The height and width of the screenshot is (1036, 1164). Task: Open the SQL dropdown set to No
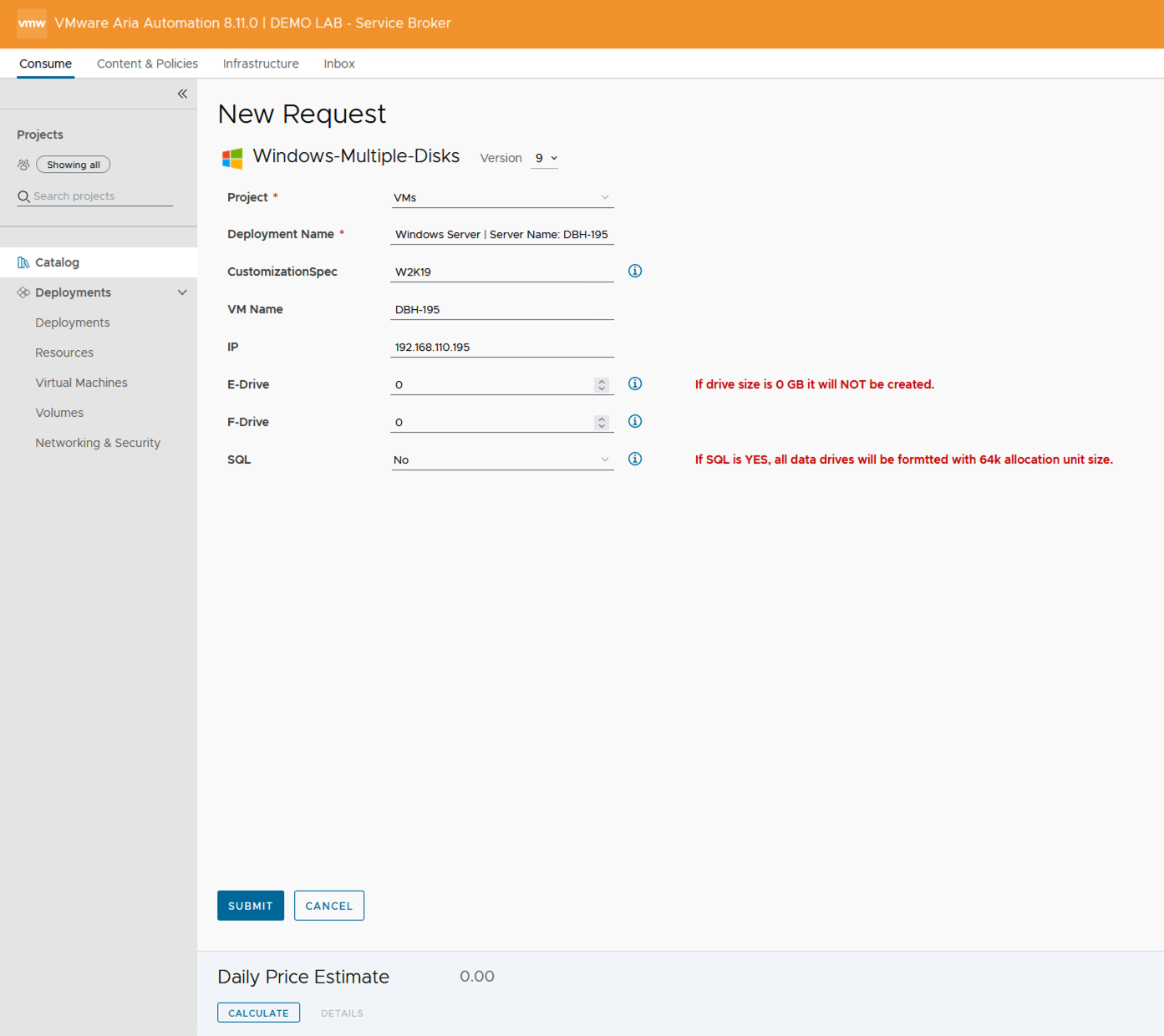(501, 460)
